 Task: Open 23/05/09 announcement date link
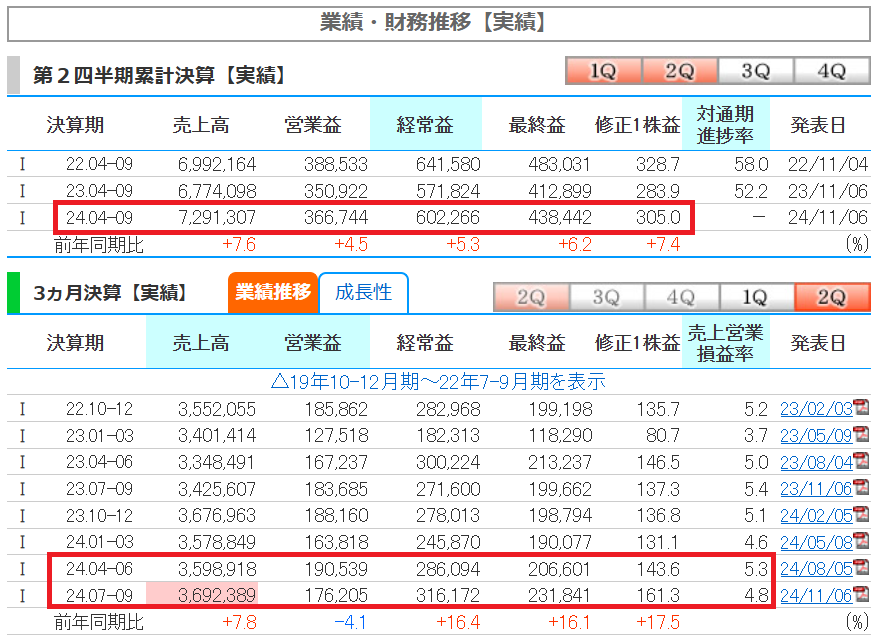point(816,436)
